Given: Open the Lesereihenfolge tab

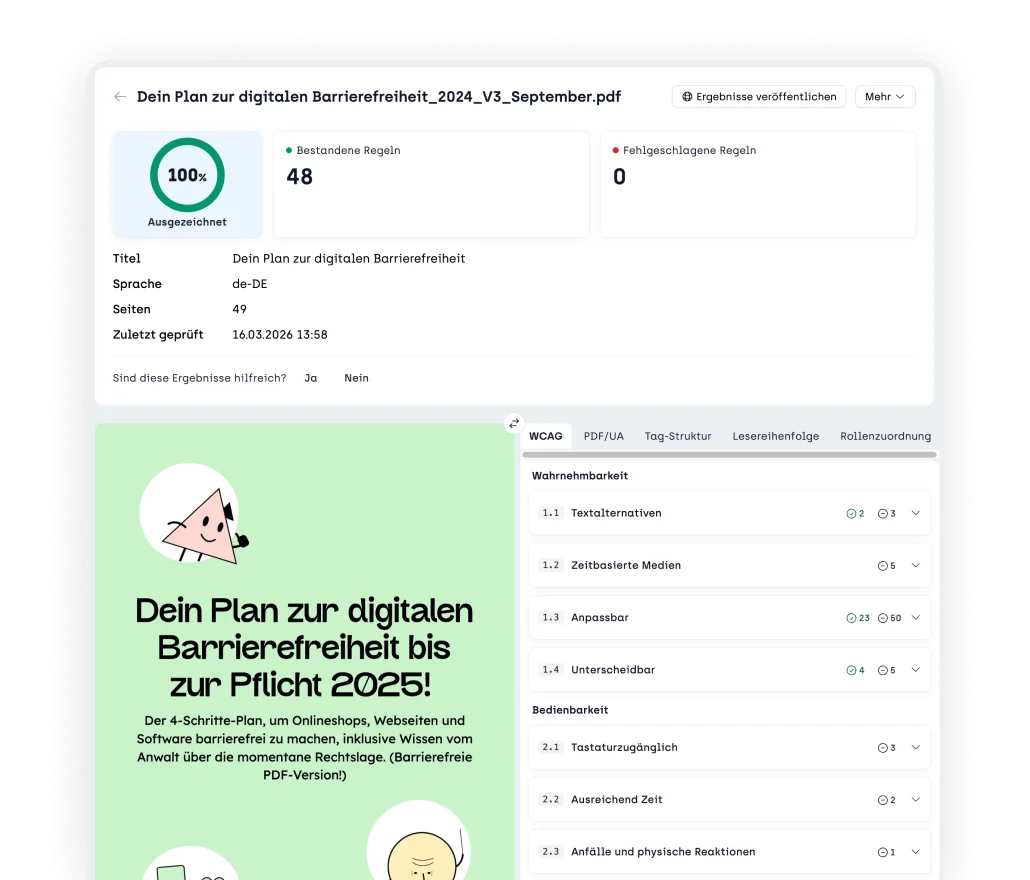Looking at the screenshot, I should [776, 436].
